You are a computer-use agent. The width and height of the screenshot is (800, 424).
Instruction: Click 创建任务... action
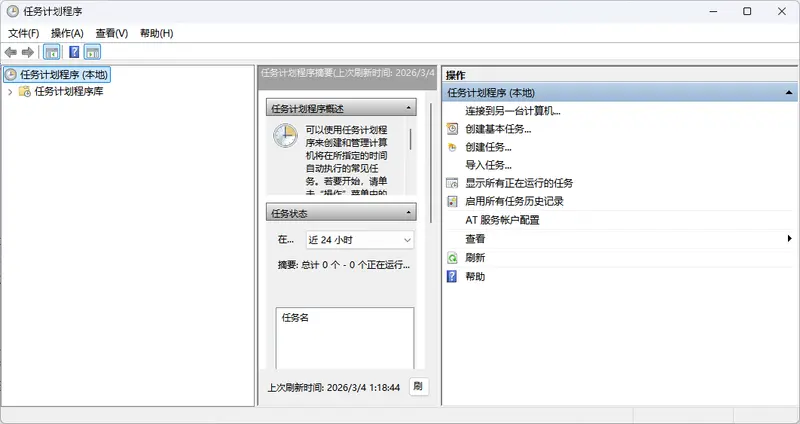click(488, 147)
